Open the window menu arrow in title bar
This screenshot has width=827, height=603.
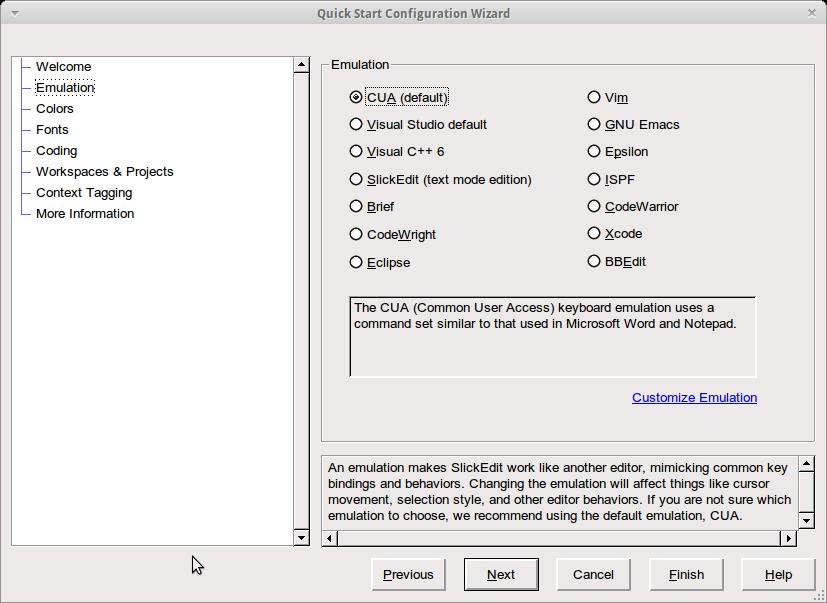pos(14,13)
